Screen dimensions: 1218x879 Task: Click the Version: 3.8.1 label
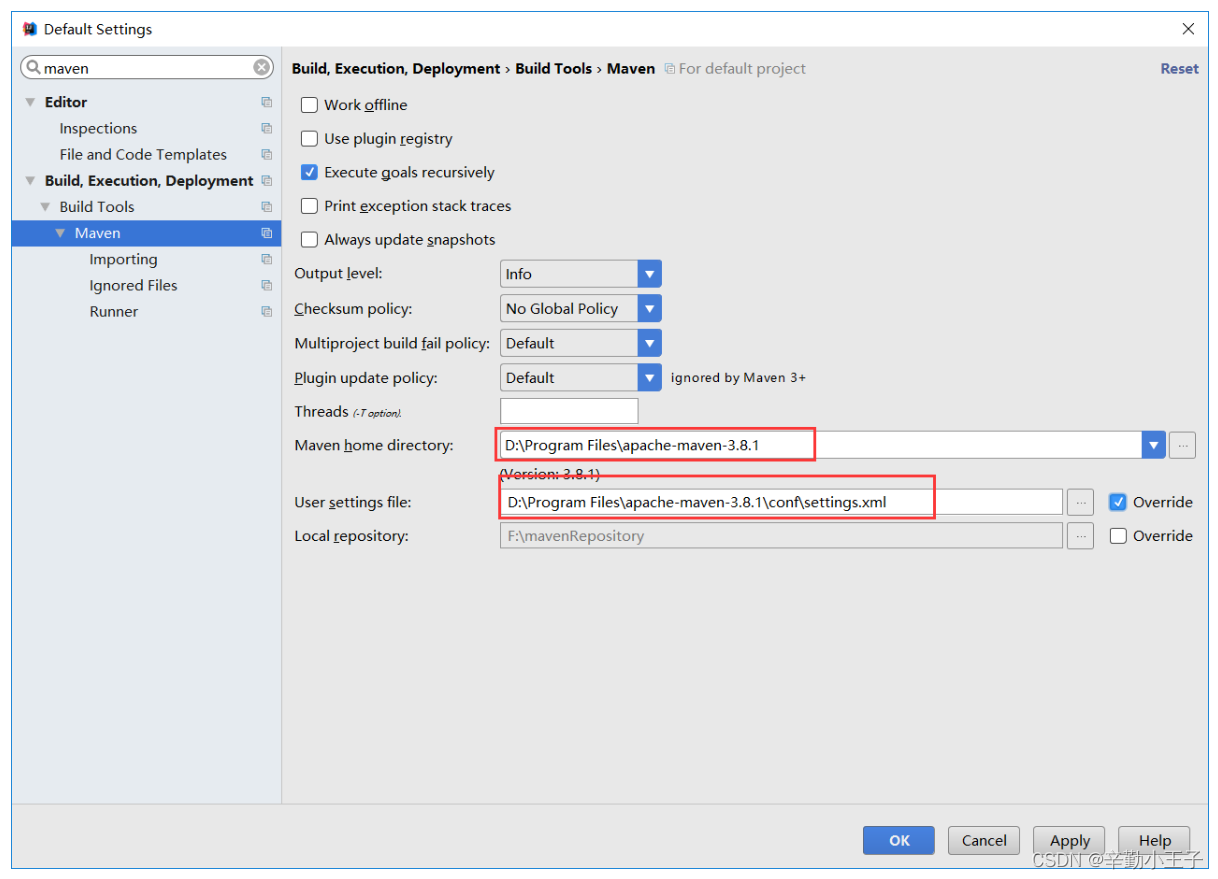coord(550,474)
